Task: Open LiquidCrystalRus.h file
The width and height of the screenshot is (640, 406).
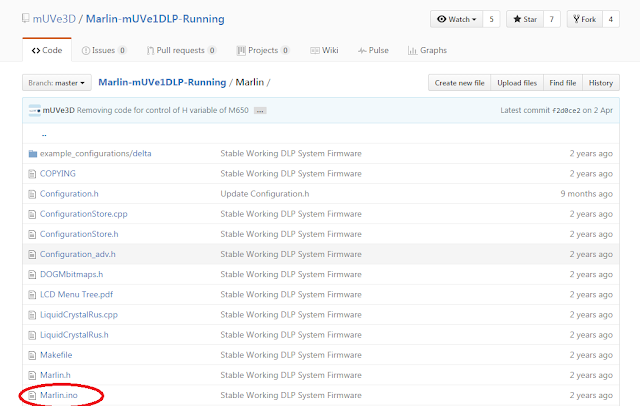Action: [74, 335]
